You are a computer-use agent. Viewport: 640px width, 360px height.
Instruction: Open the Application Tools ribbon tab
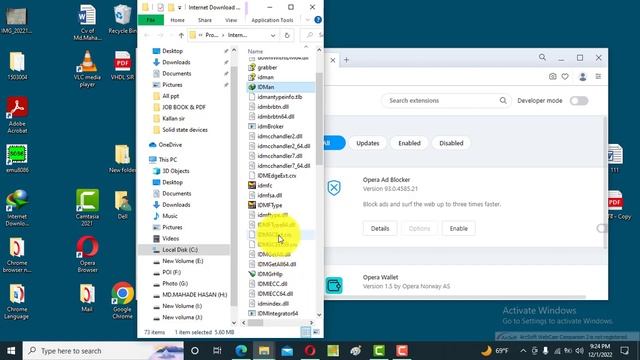(272, 20)
